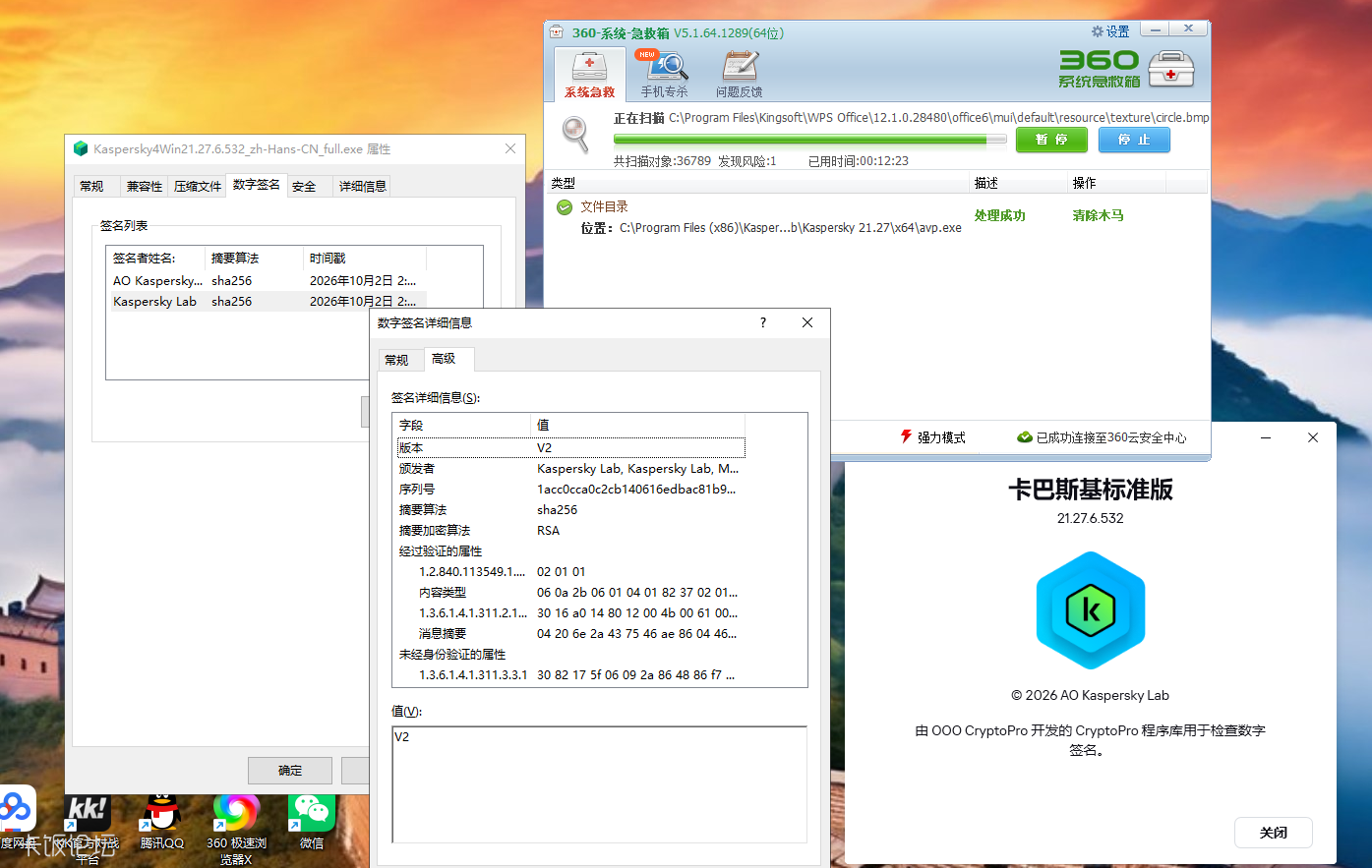Select the 内容类型 field row
This screenshot has width=1372, height=868.
pyautogui.click(x=571, y=592)
